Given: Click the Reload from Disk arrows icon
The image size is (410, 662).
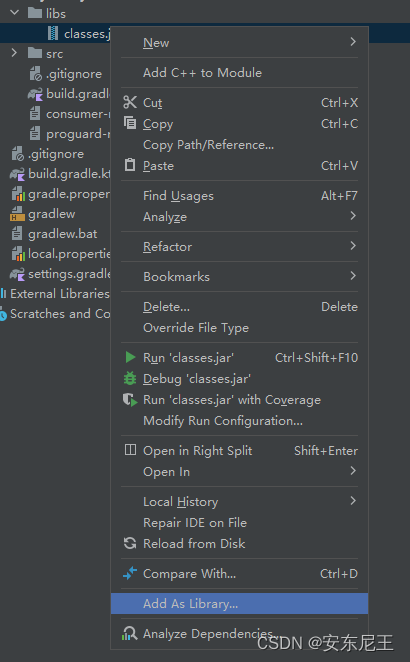Looking at the screenshot, I should click(130, 543).
